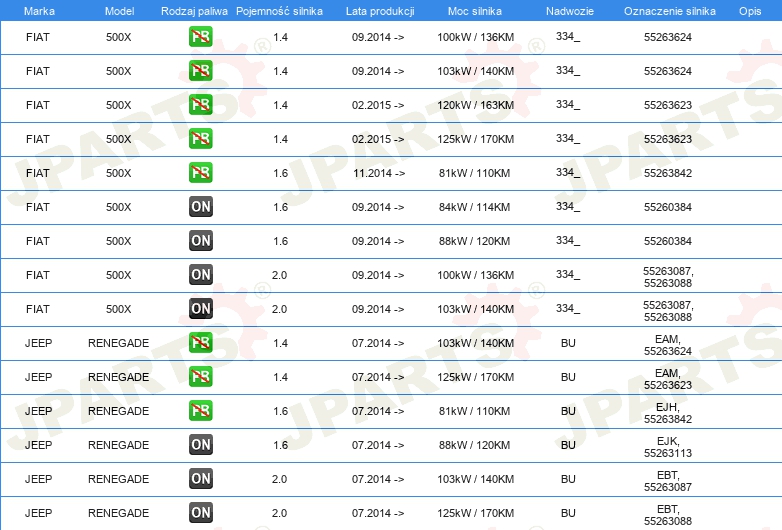Click petrol icon for Fiat 500X 81kW/110KM
The height and width of the screenshot is (530, 782).
point(200,173)
